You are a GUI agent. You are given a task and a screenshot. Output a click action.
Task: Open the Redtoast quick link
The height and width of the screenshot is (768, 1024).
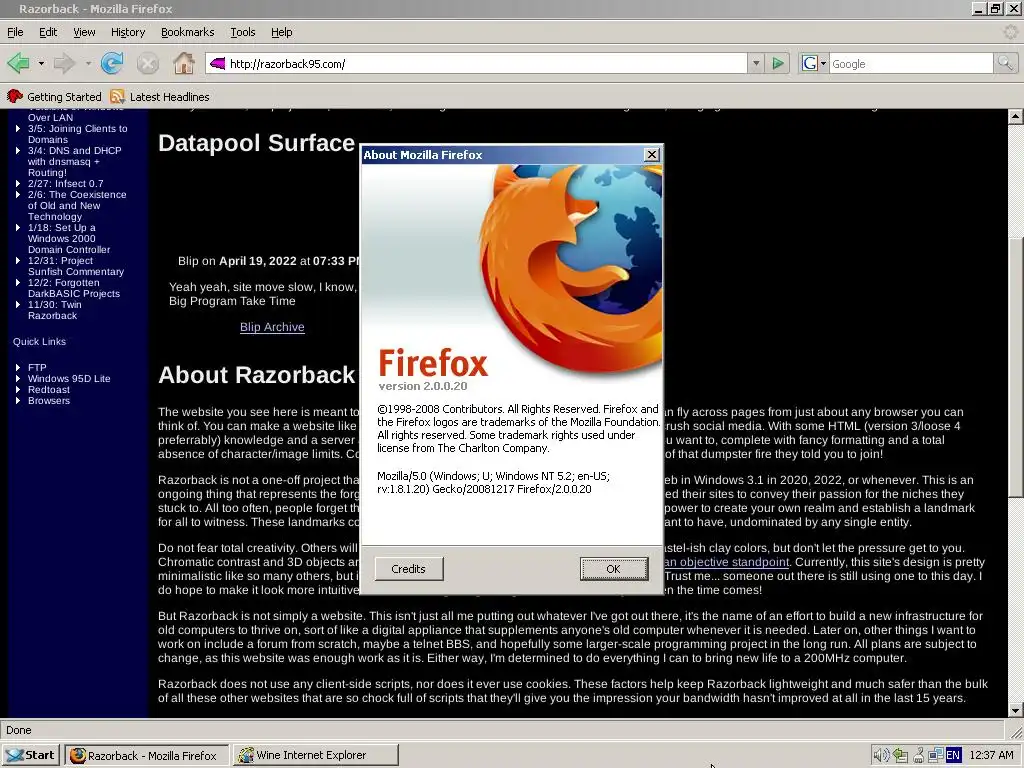(48, 390)
